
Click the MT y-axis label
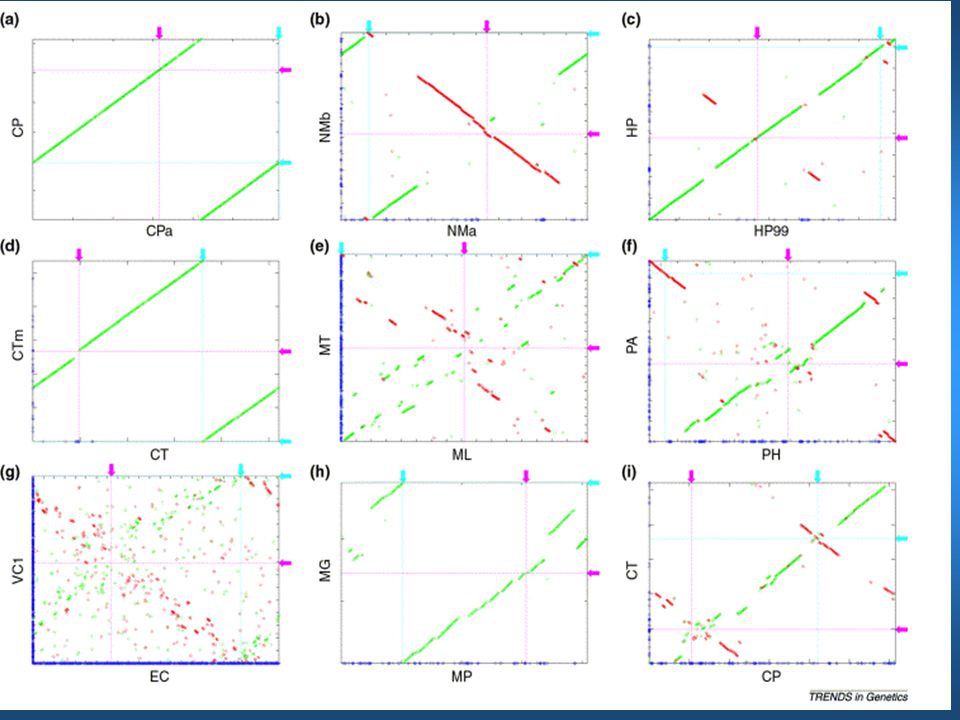point(325,345)
